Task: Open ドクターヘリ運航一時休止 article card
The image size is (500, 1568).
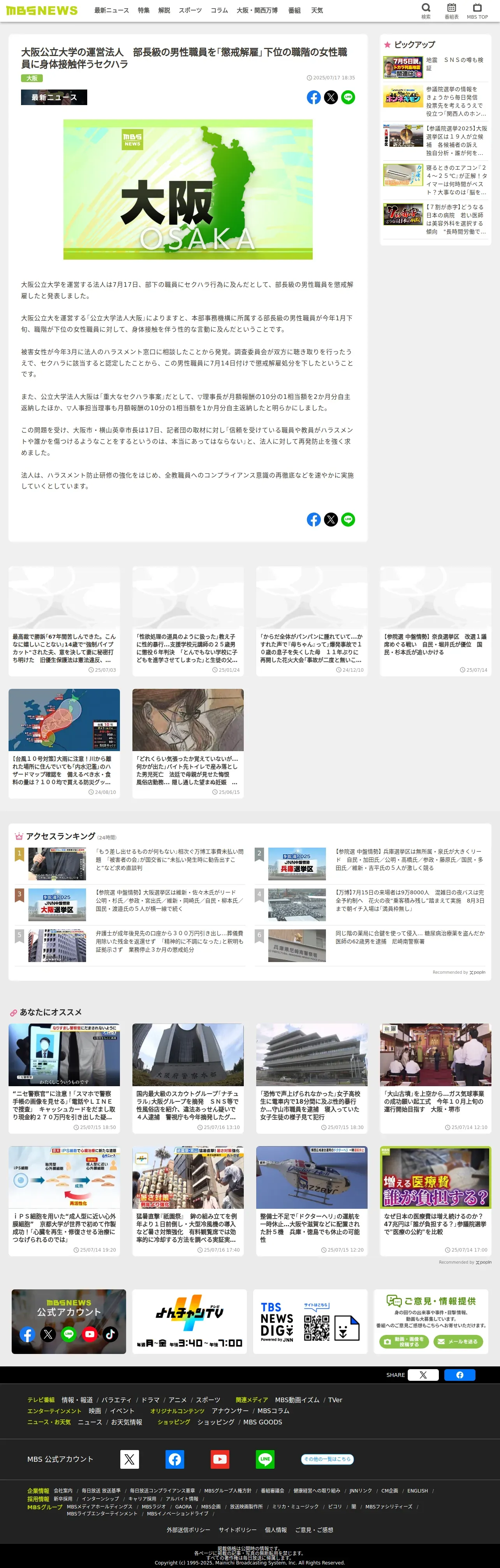Action: tap(312, 1200)
